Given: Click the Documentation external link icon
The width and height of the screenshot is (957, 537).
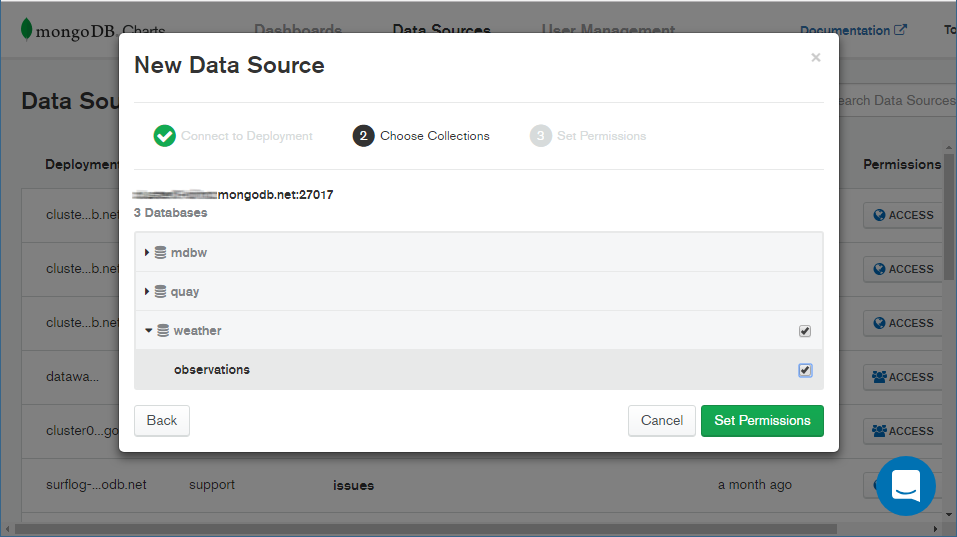Looking at the screenshot, I should click(900, 30).
